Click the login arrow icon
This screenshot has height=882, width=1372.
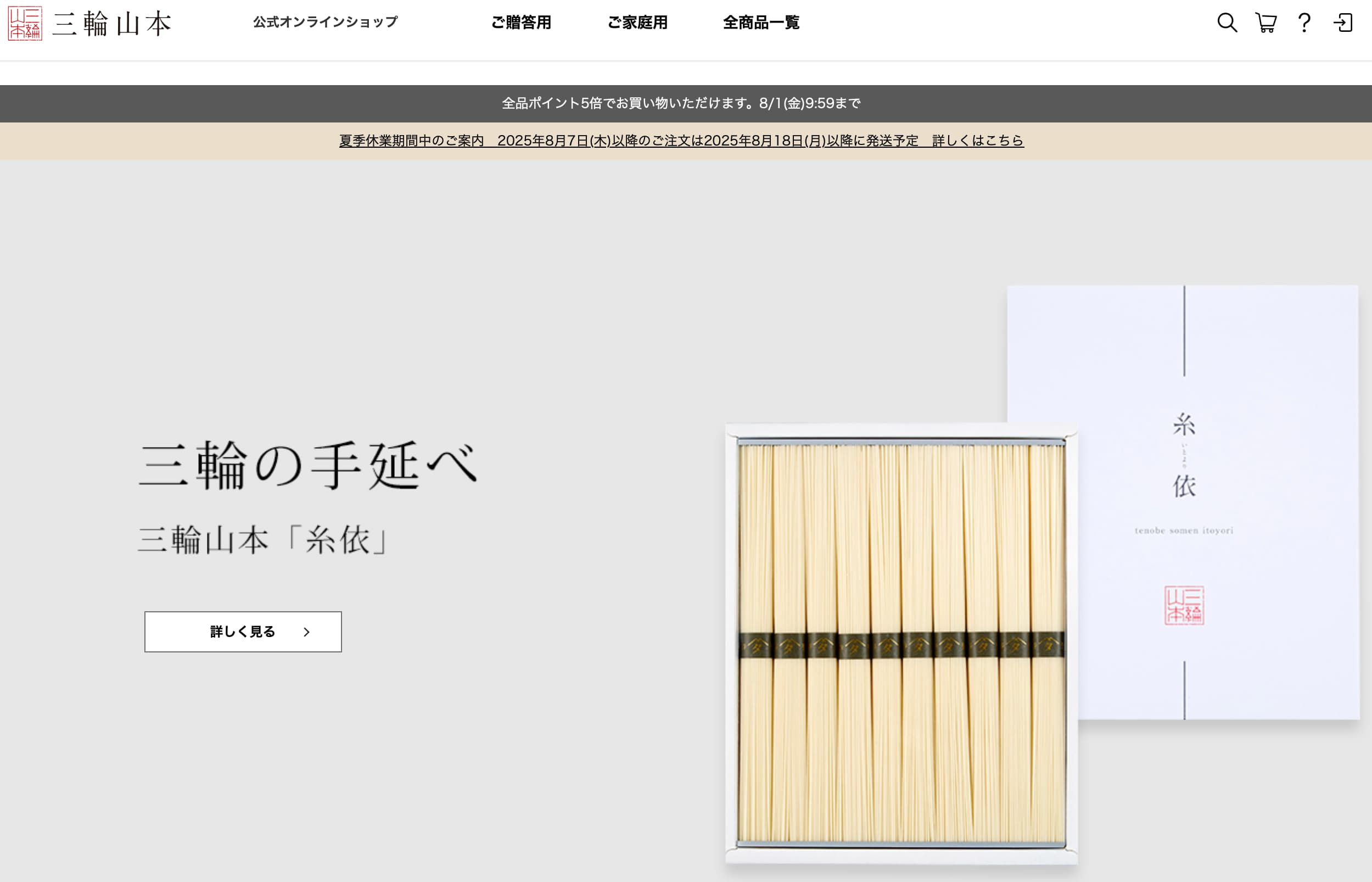(1343, 23)
